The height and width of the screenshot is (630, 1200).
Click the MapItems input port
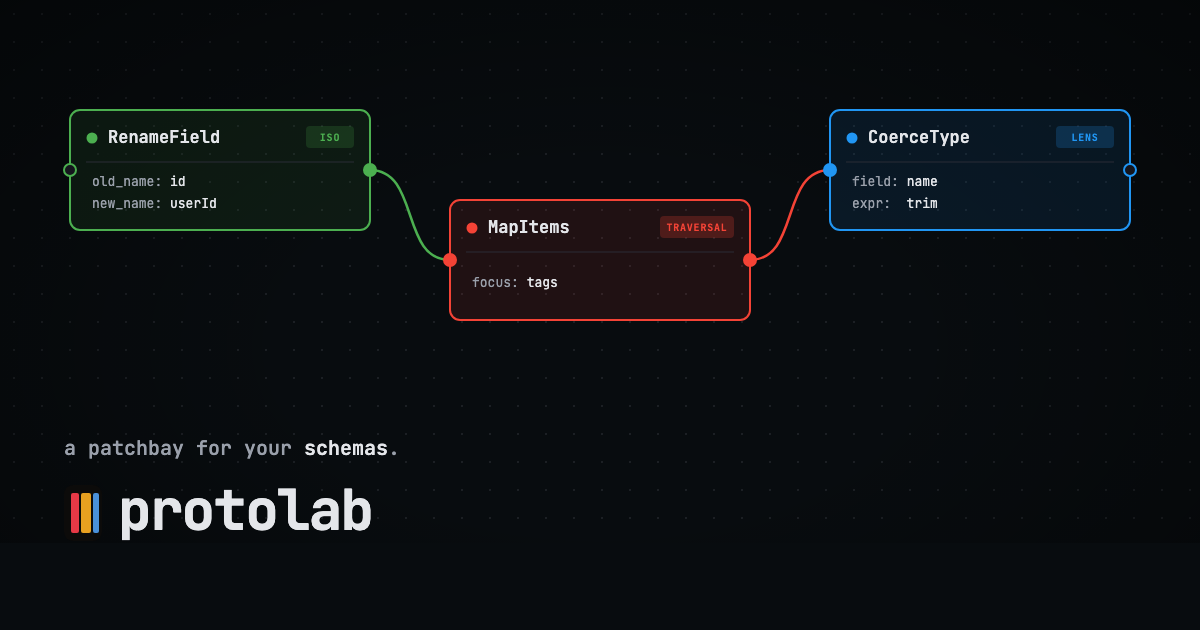coord(450,260)
